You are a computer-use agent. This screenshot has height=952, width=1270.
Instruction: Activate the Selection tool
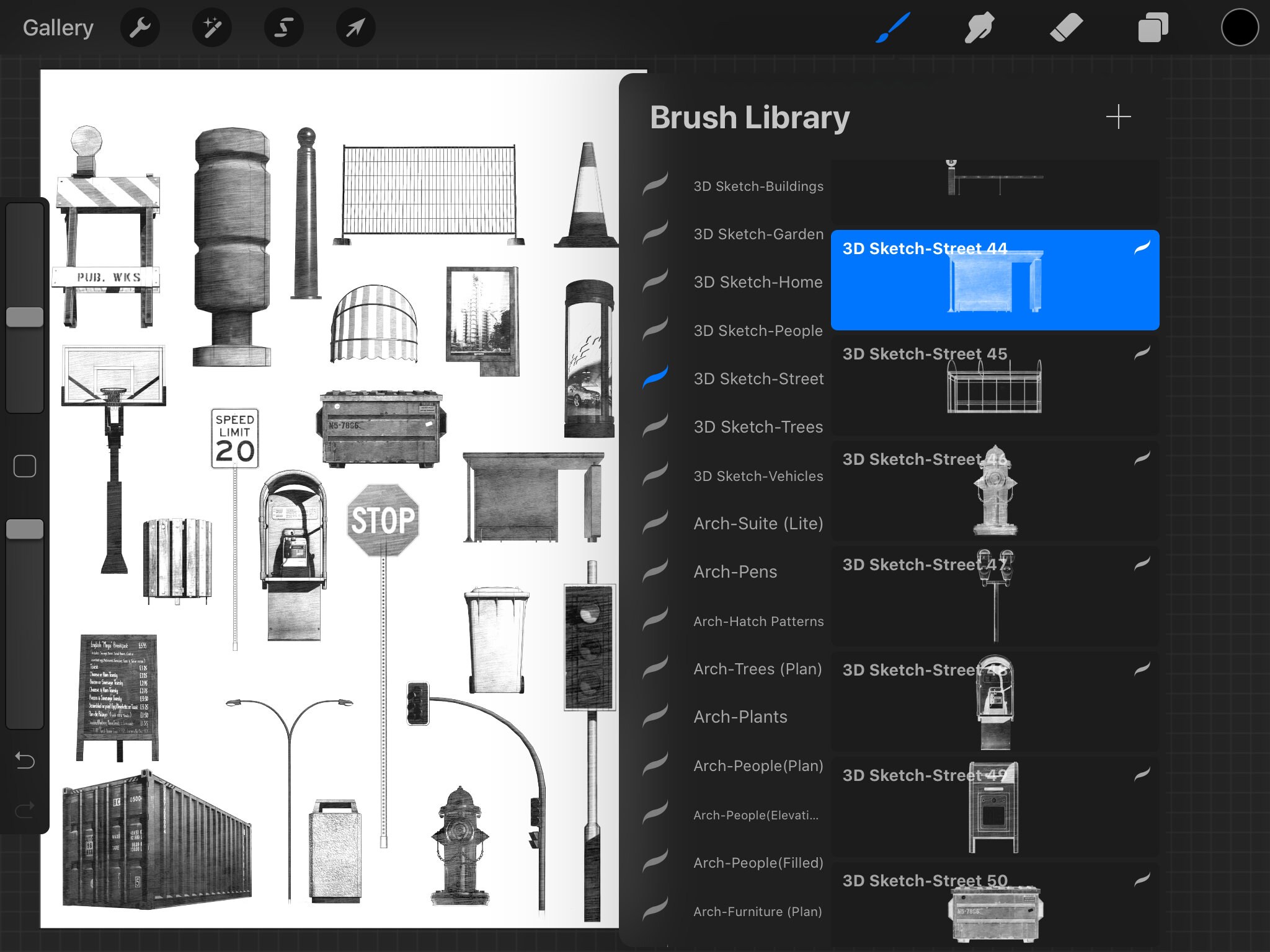point(283,27)
